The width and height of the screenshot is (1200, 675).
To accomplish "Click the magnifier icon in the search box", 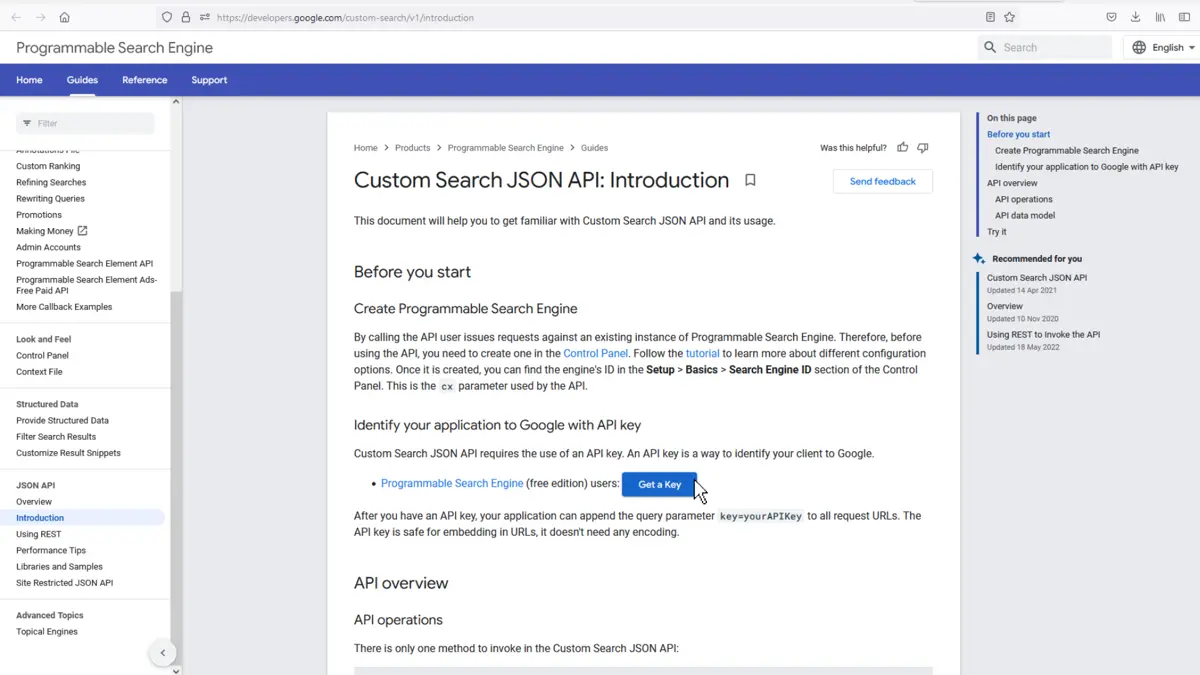I will click(990, 47).
